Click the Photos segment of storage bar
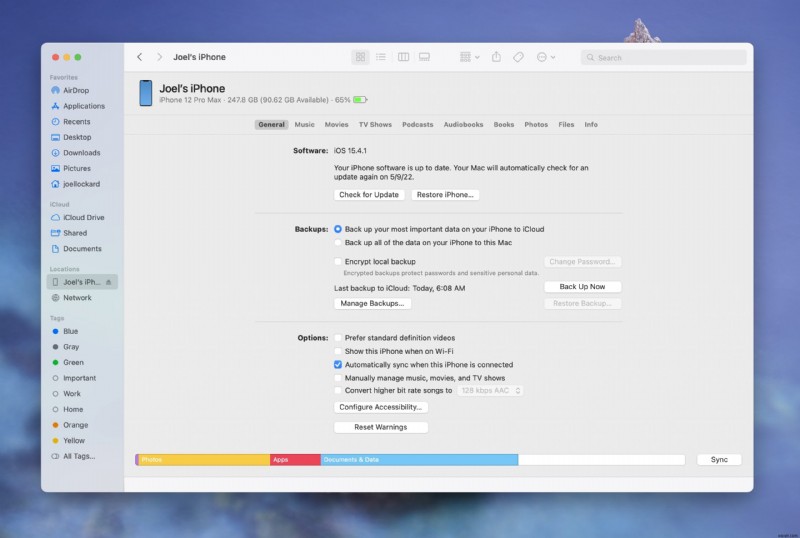This screenshot has width=800, height=538. (x=204, y=460)
